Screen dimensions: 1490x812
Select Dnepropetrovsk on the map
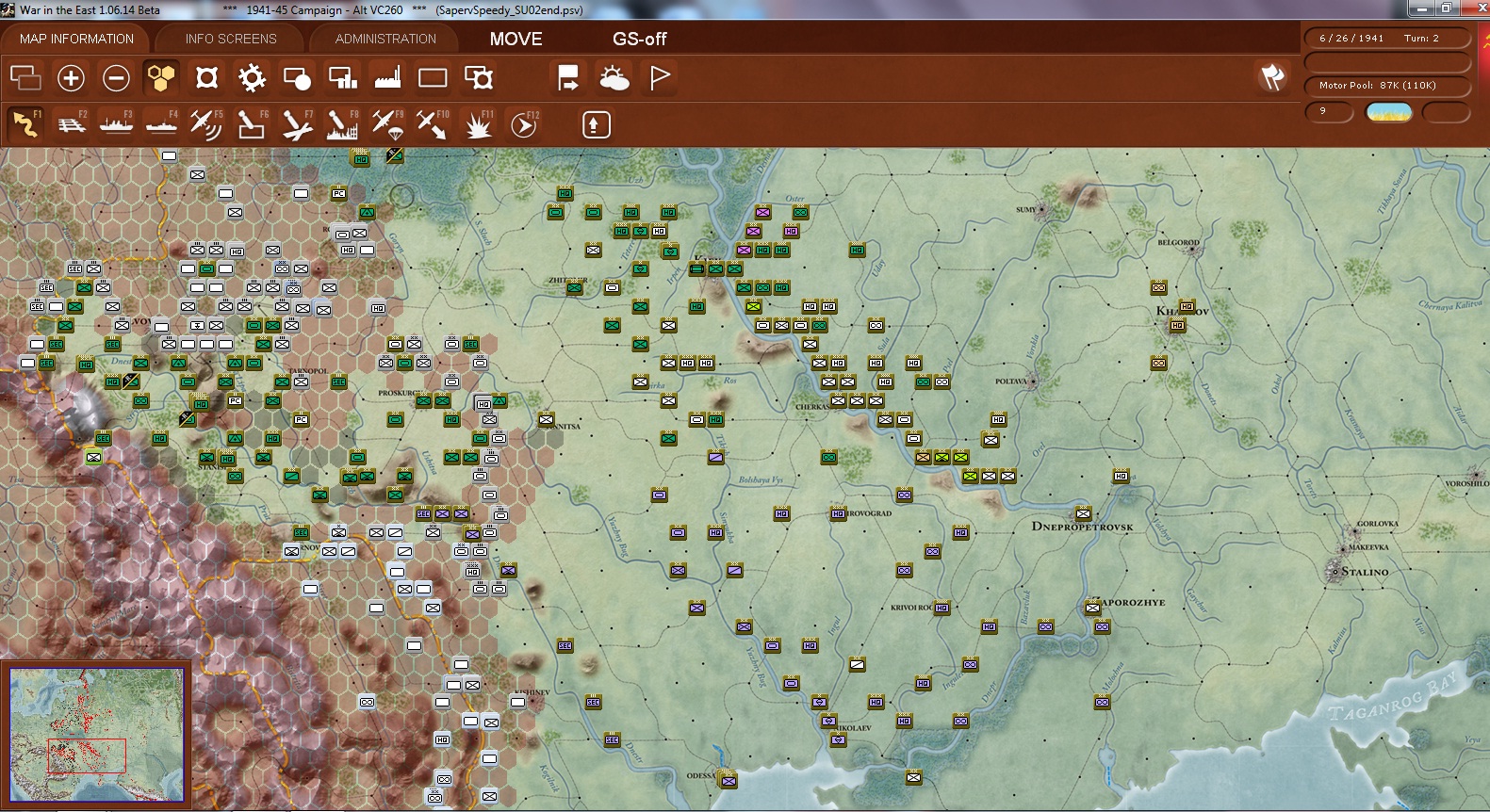[1082, 527]
